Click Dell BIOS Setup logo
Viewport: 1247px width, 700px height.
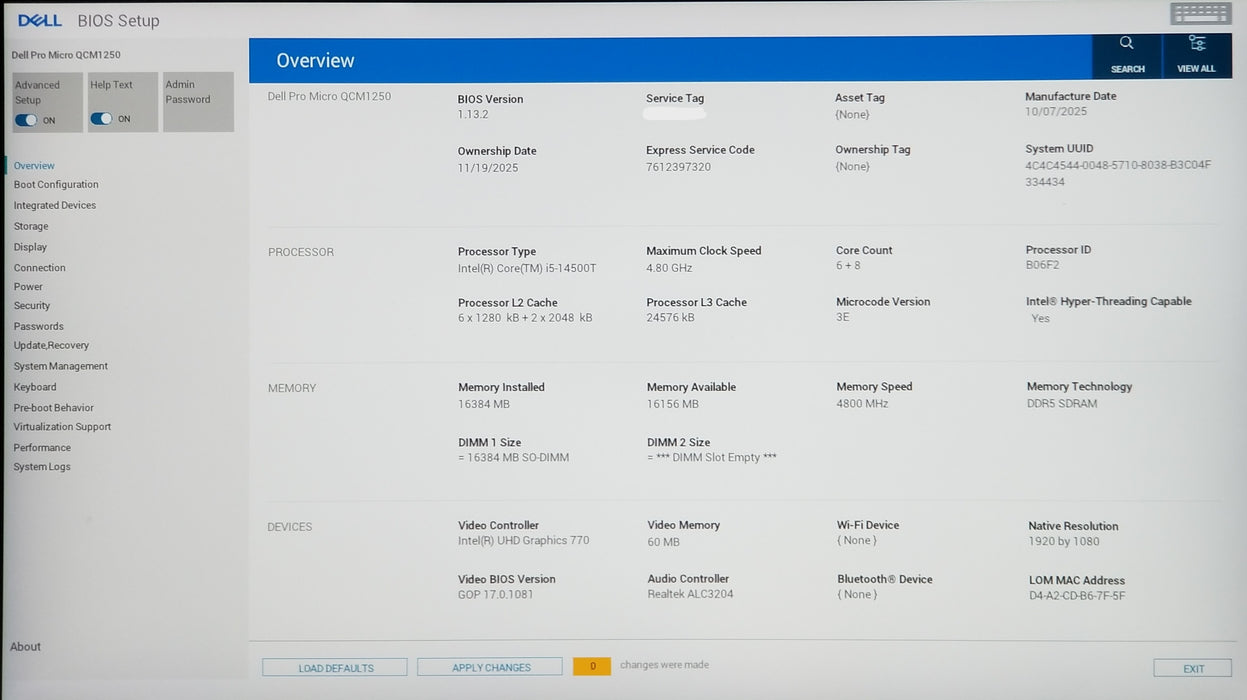tap(88, 20)
